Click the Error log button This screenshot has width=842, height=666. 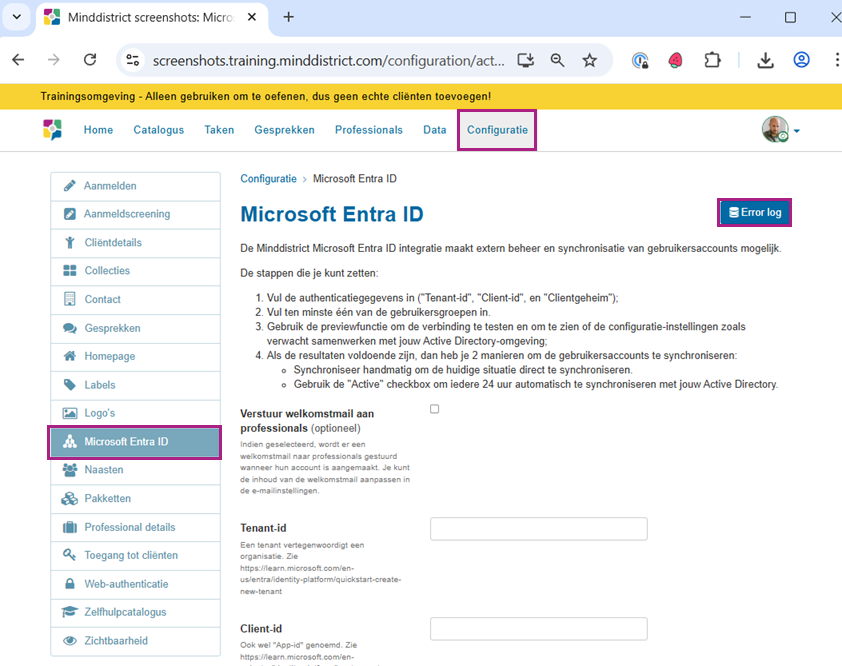(x=754, y=213)
